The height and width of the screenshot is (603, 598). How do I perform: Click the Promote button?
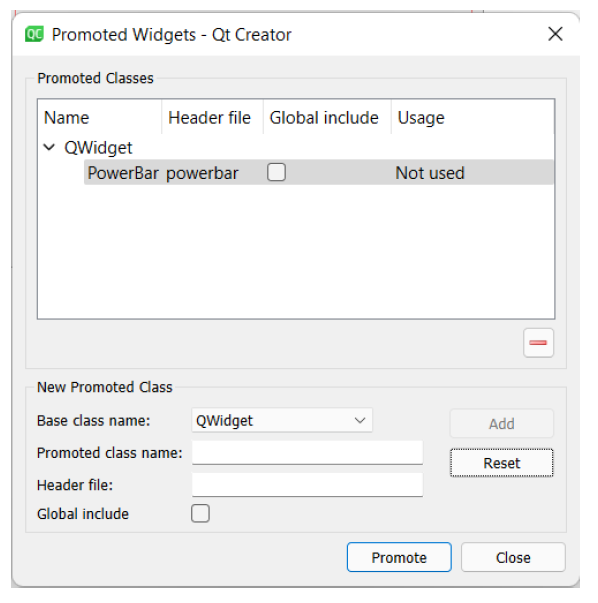(x=399, y=557)
